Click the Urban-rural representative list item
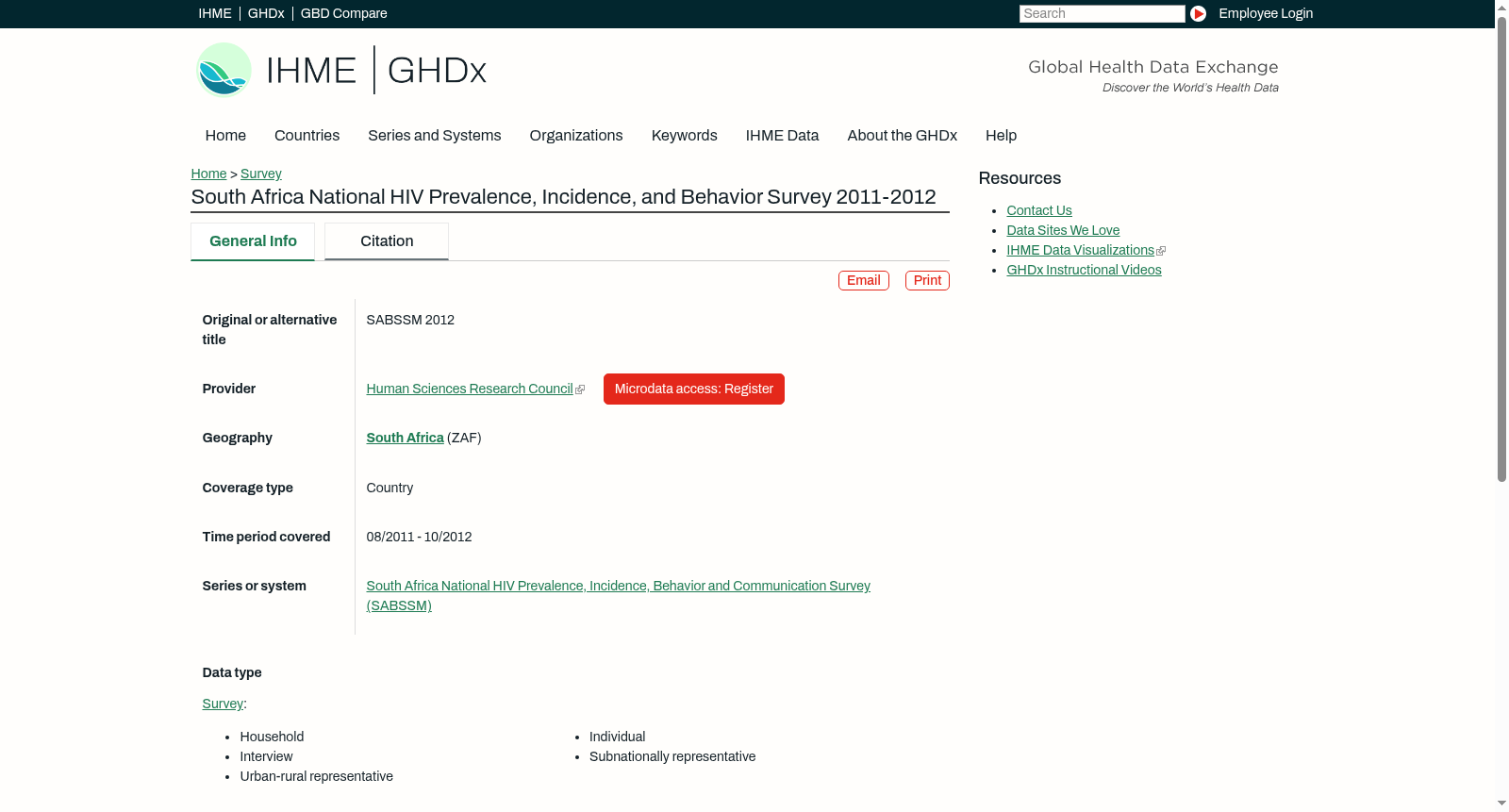The height and width of the screenshot is (812, 1509). (x=316, y=776)
